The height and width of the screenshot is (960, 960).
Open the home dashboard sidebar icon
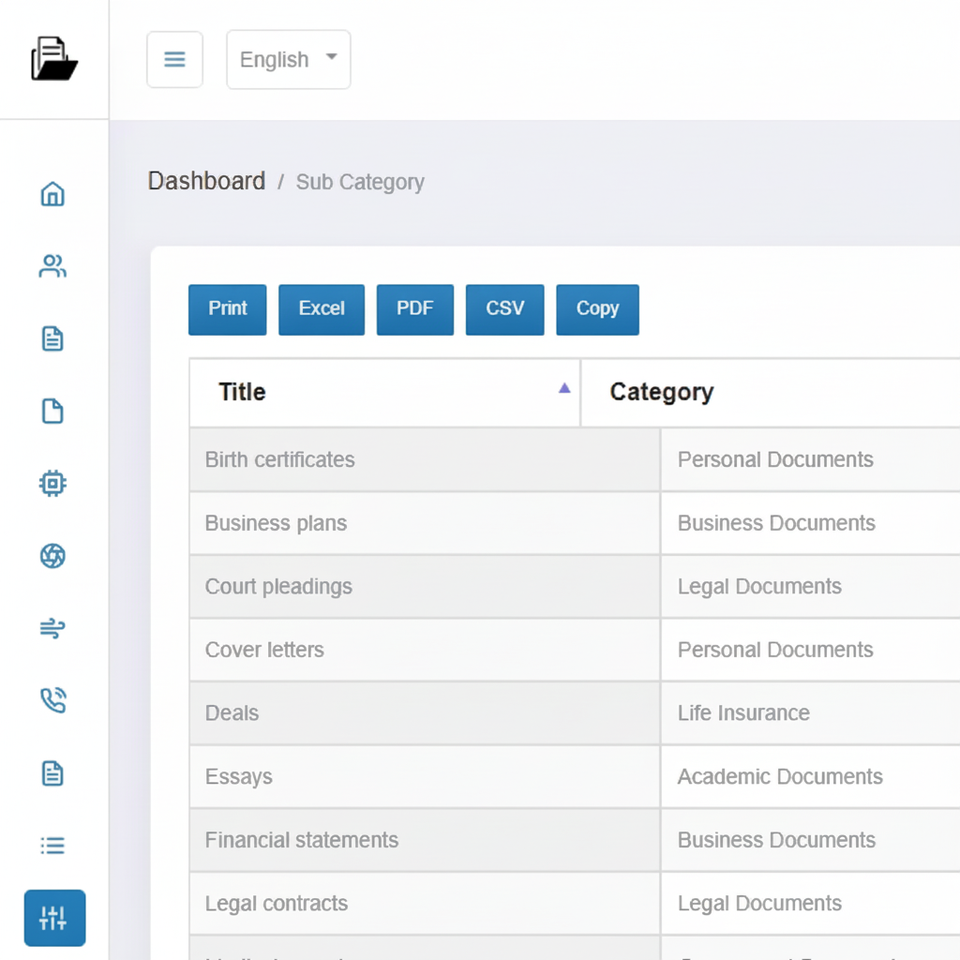tap(52, 194)
